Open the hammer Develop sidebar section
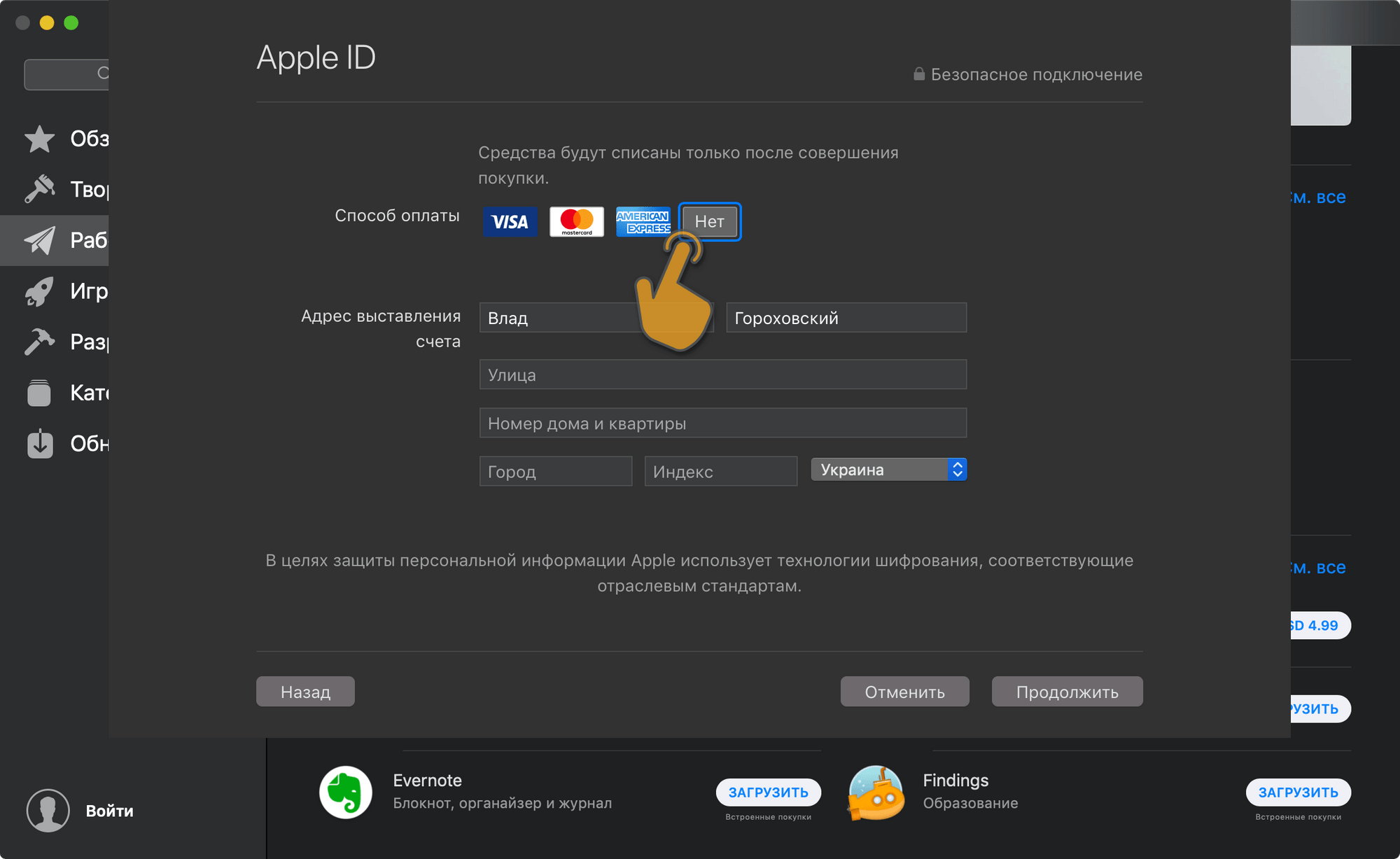The height and width of the screenshot is (859, 1400). coord(40,342)
